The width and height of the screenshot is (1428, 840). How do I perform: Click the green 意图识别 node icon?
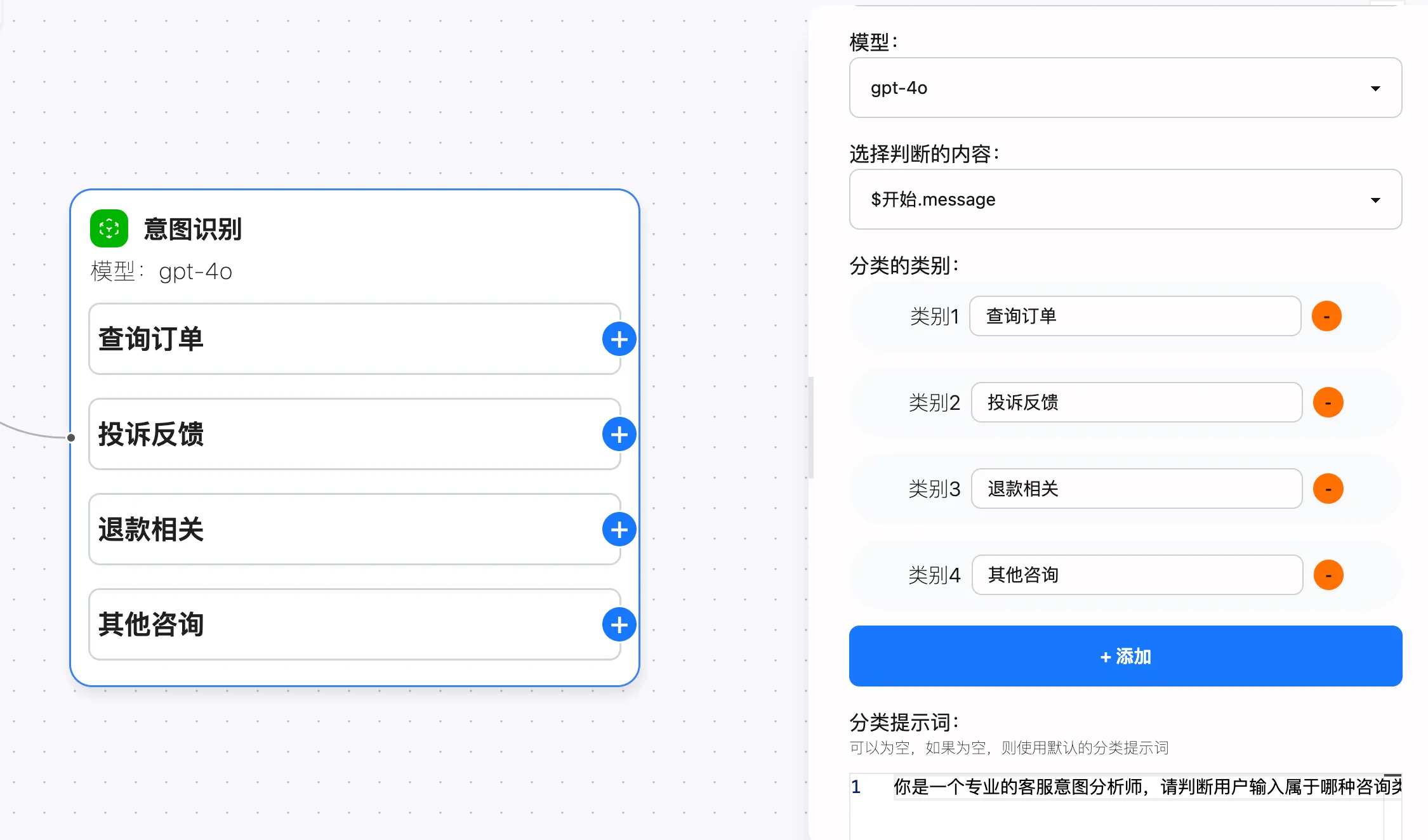point(109,228)
